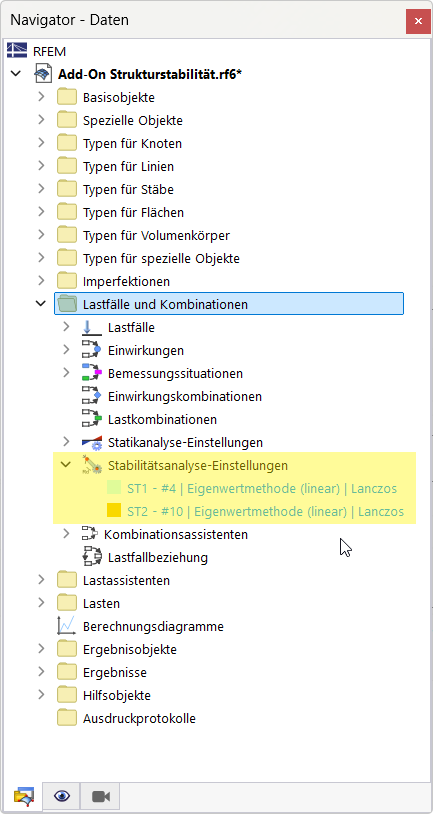
Task: Collapse the Stabilitätsanalyse-Einstellungen node
Action: (66, 465)
